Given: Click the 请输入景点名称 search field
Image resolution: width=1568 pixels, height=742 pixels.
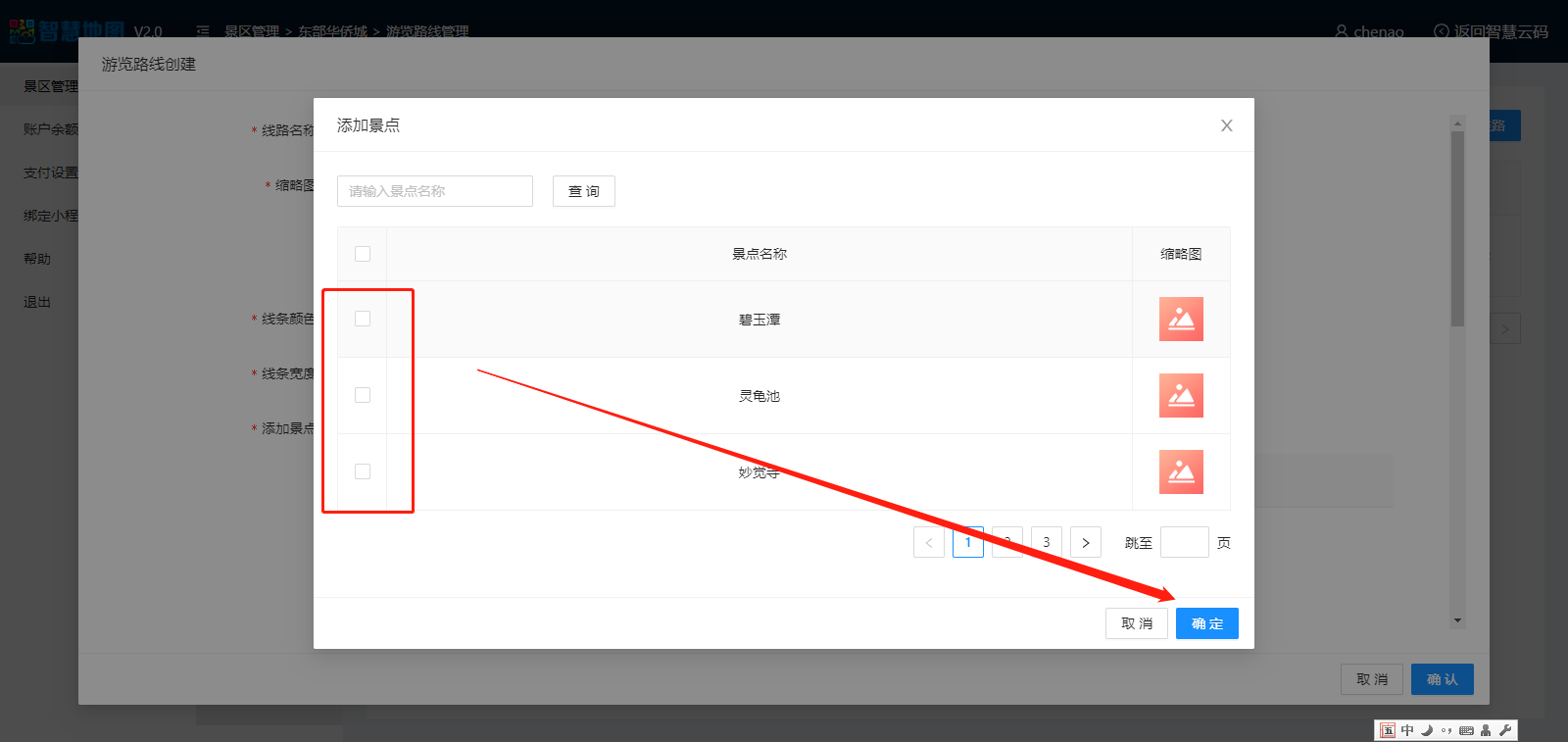Looking at the screenshot, I should (435, 191).
